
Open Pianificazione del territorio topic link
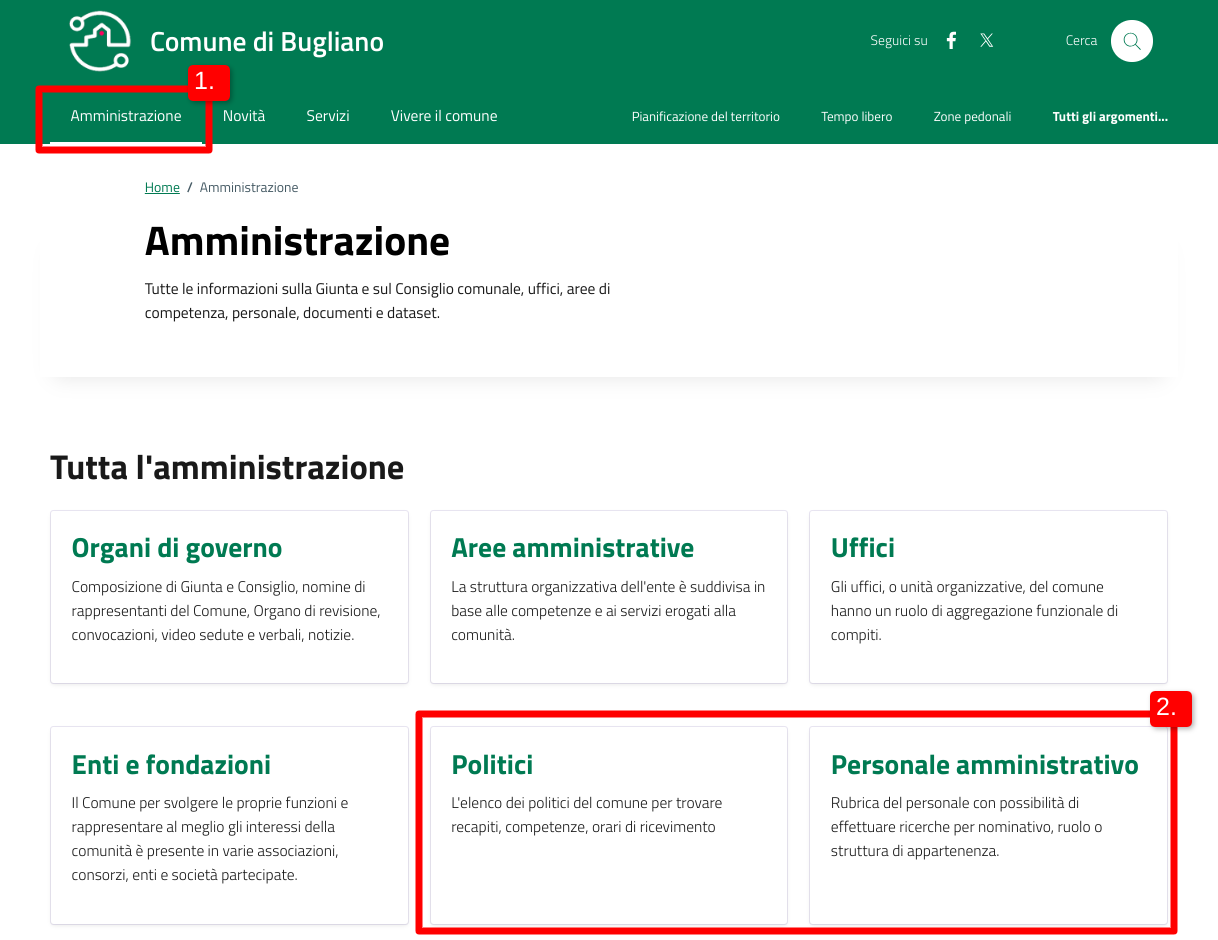pos(706,117)
